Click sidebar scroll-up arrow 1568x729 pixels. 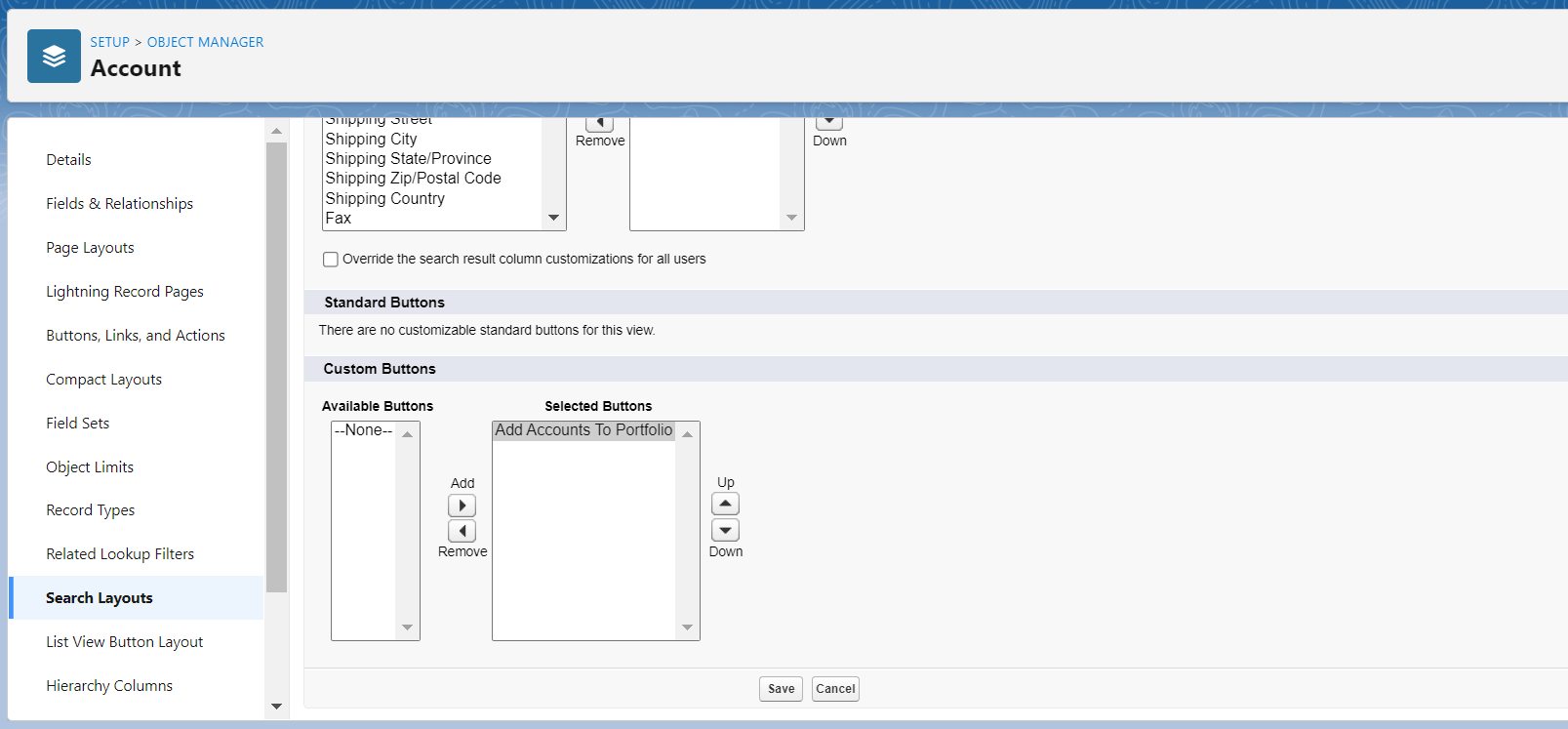coord(276,131)
